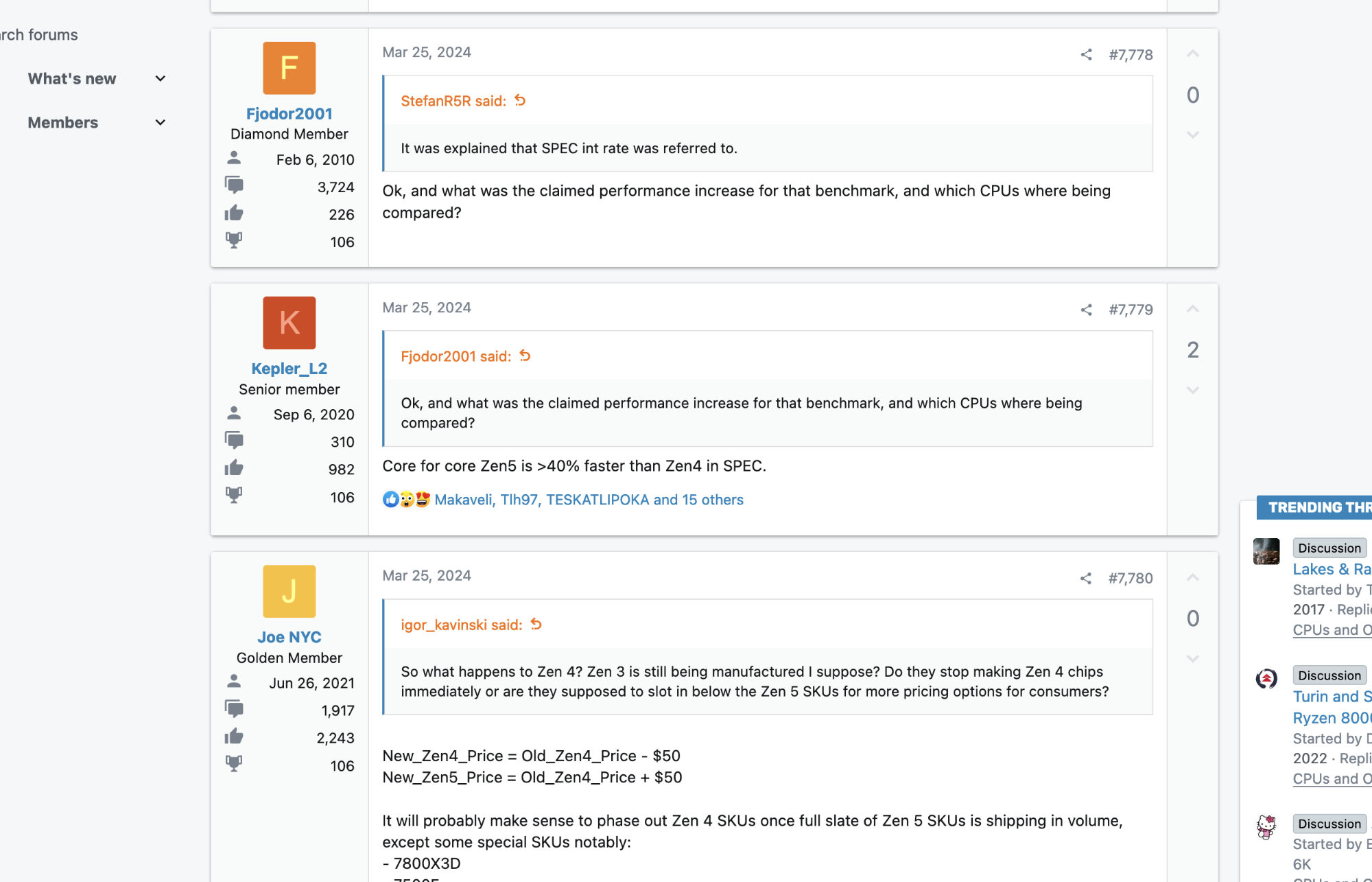Share post #7,778 via share icon
The image size is (1372, 882).
1086,54
